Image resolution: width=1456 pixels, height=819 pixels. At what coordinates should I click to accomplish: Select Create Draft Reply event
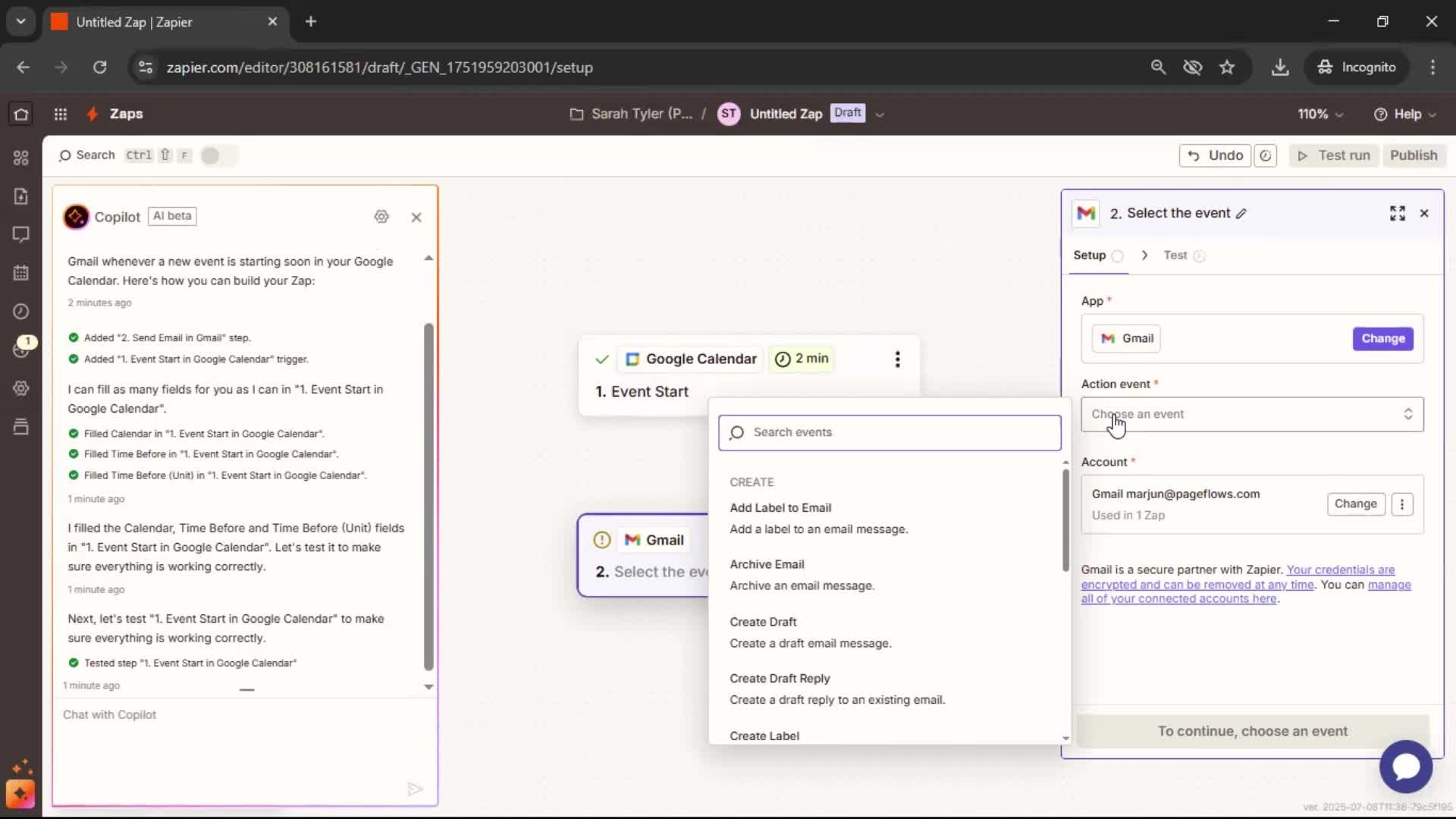click(x=889, y=689)
